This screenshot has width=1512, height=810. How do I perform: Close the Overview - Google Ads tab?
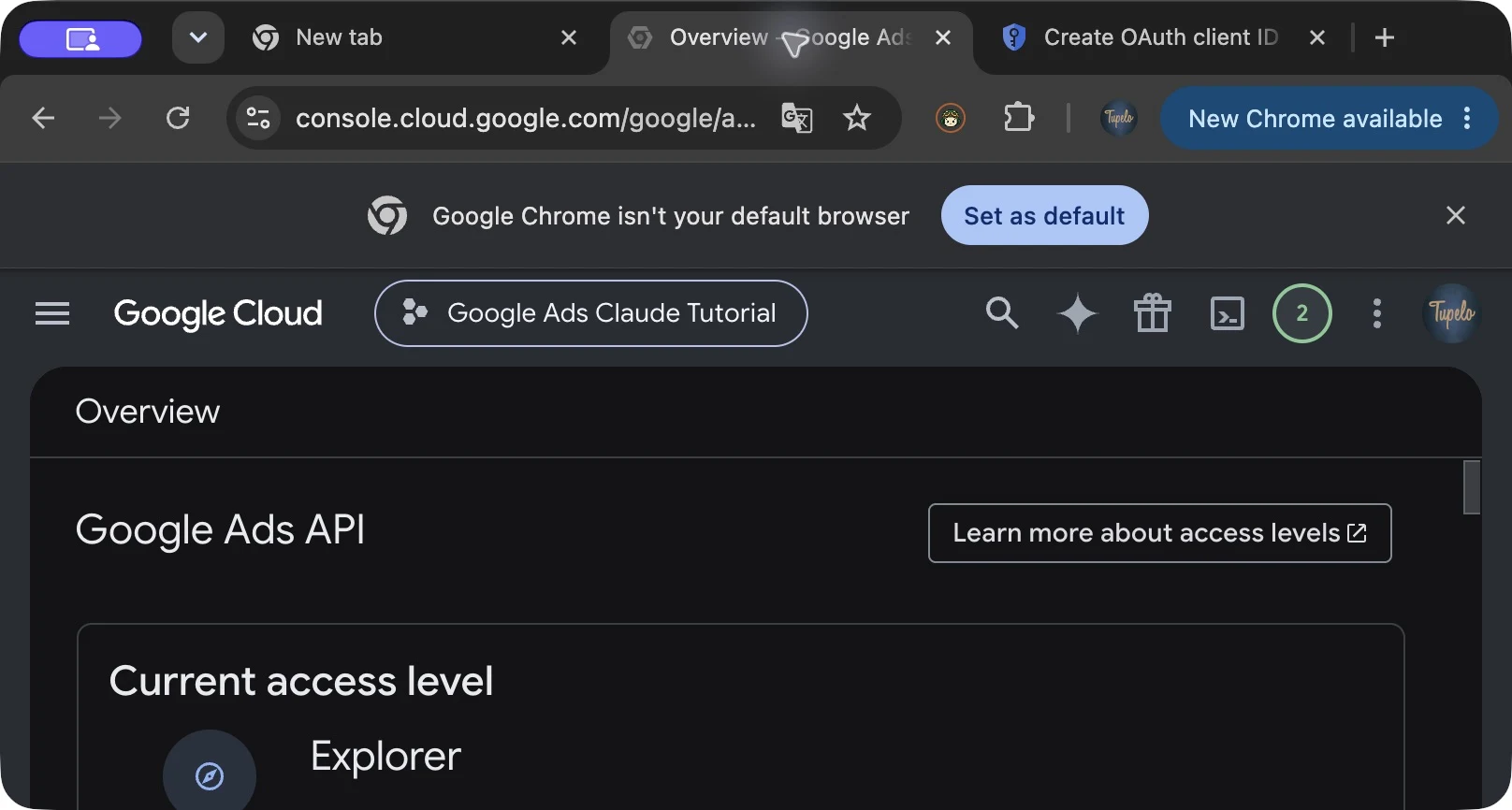943,37
